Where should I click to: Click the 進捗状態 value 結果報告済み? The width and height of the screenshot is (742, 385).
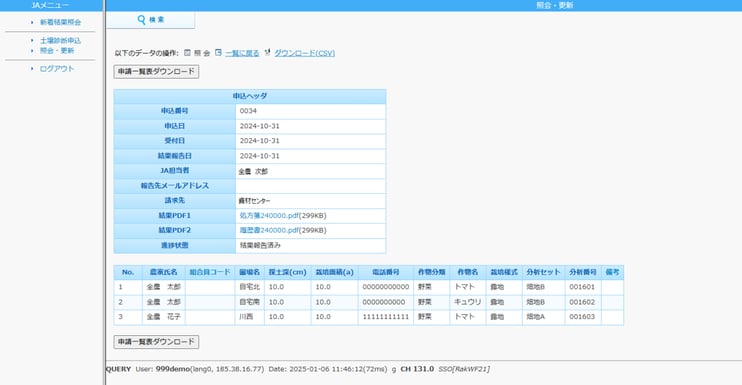click(x=260, y=245)
